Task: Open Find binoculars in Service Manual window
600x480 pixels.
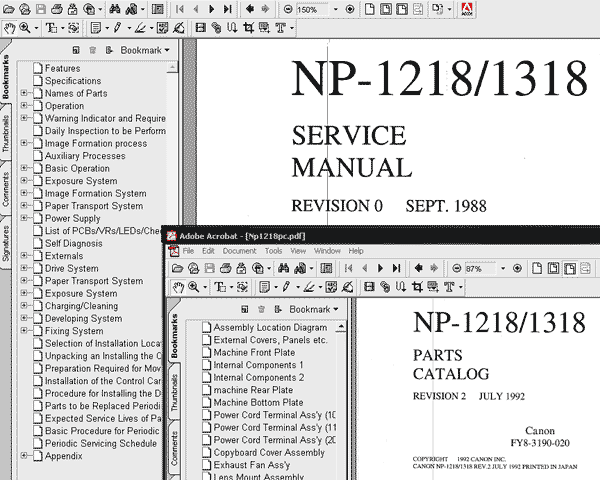Action: coord(114,9)
